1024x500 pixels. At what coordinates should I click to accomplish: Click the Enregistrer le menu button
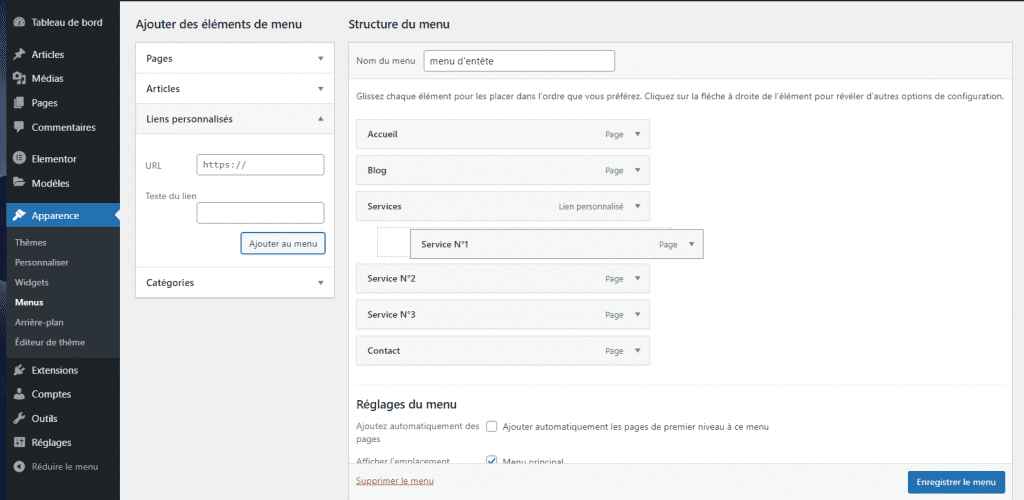956,482
